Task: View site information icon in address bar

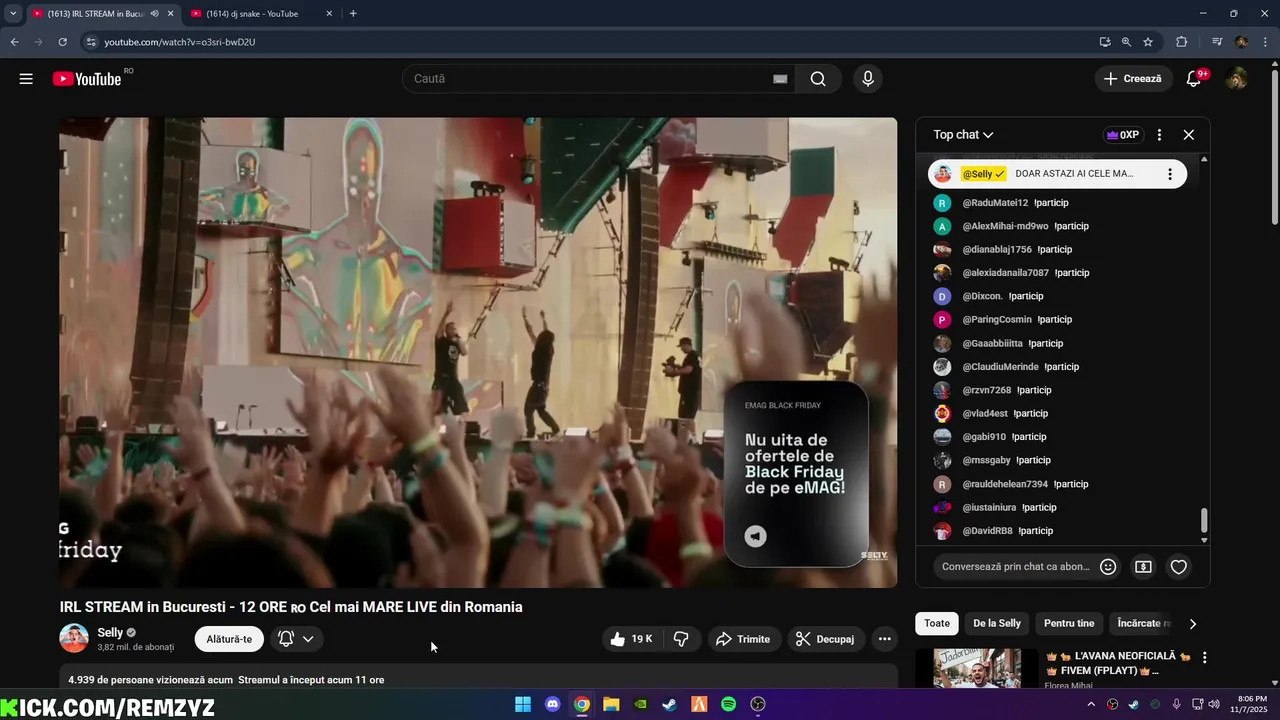Action: (x=91, y=42)
